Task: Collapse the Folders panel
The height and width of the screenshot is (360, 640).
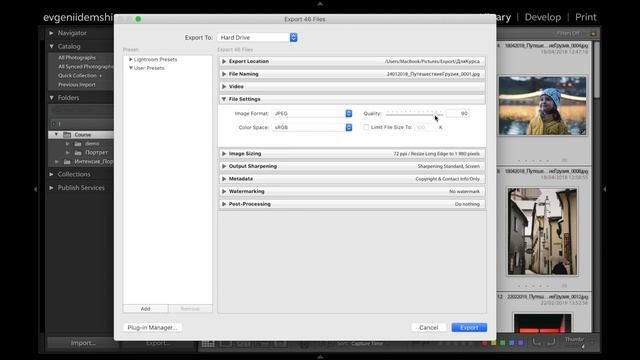Action: pos(51,98)
